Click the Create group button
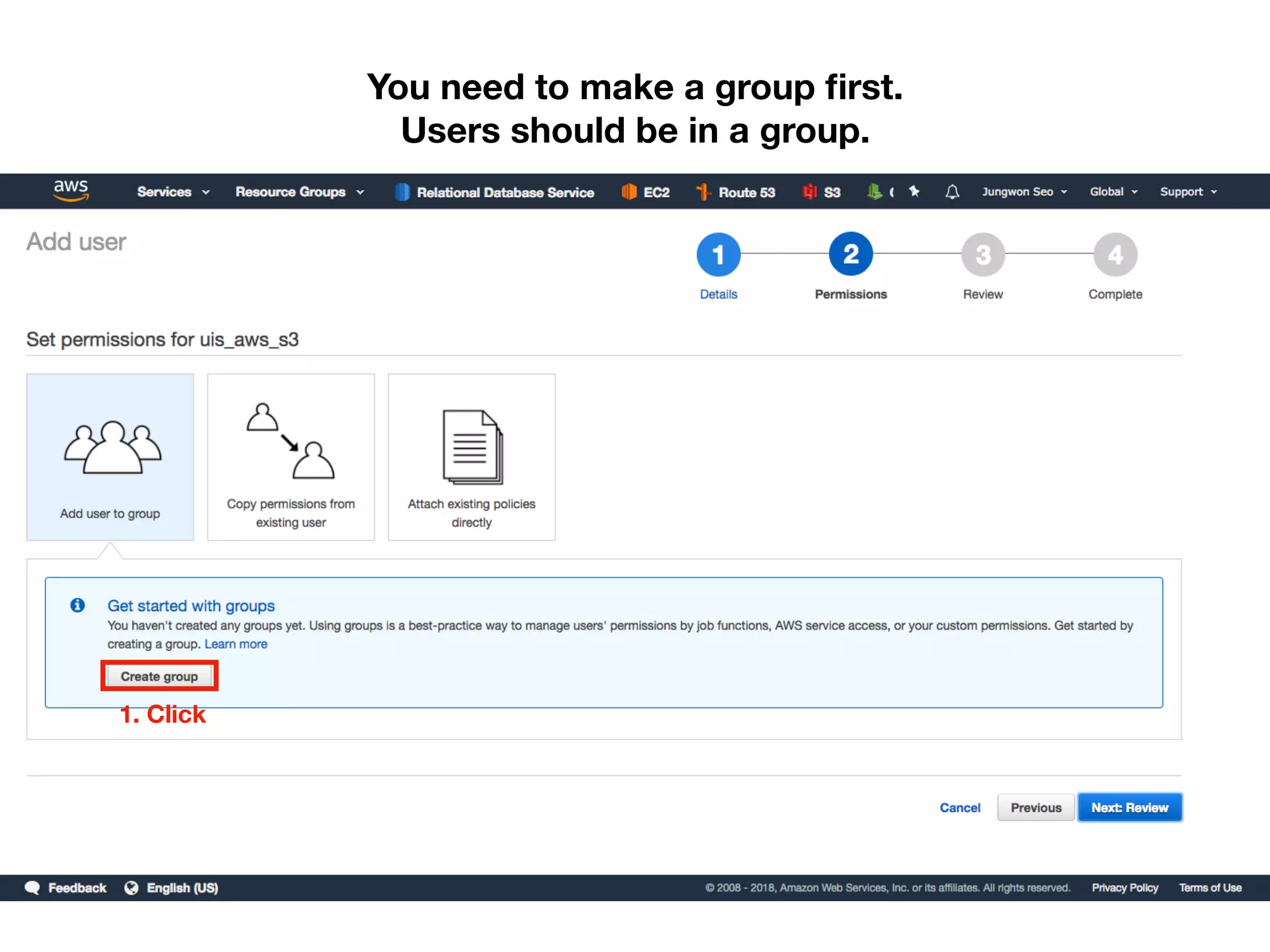 pos(159,676)
